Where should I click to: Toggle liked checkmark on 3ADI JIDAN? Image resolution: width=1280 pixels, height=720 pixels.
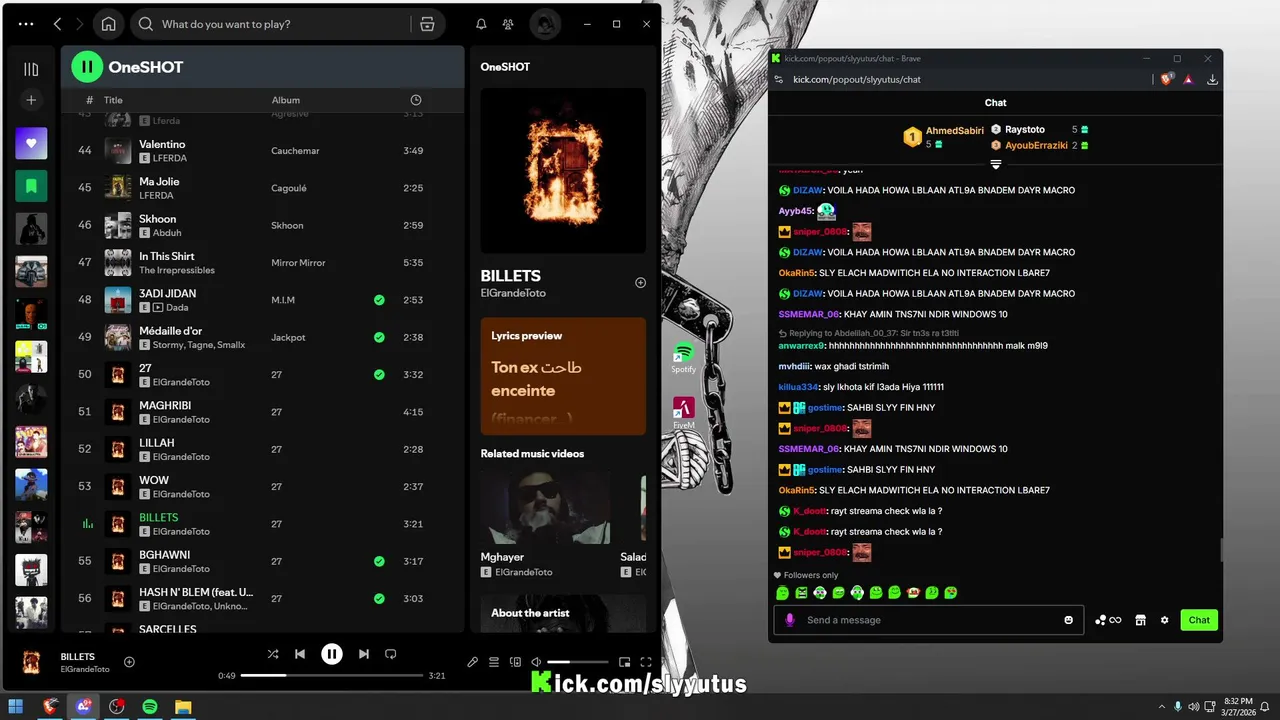click(379, 300)
